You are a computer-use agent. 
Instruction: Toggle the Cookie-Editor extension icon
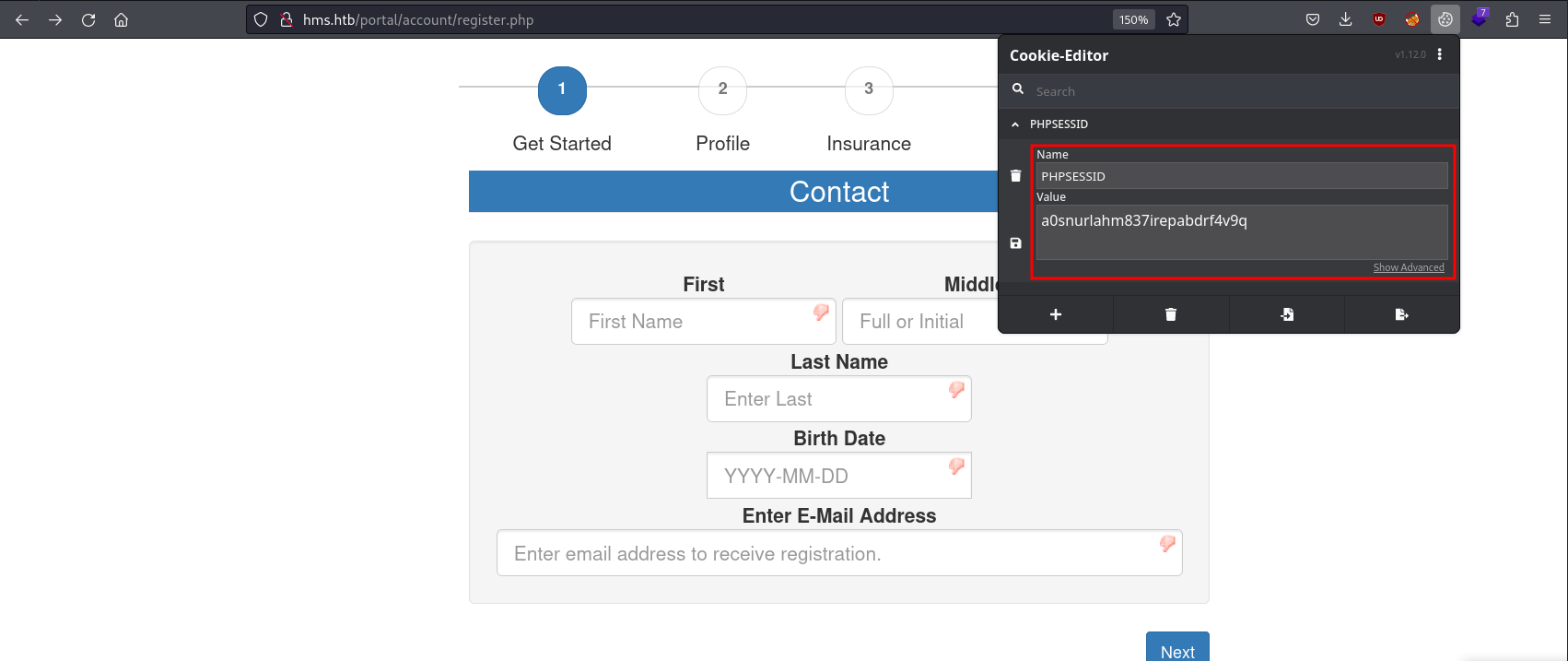[1445, 19]
